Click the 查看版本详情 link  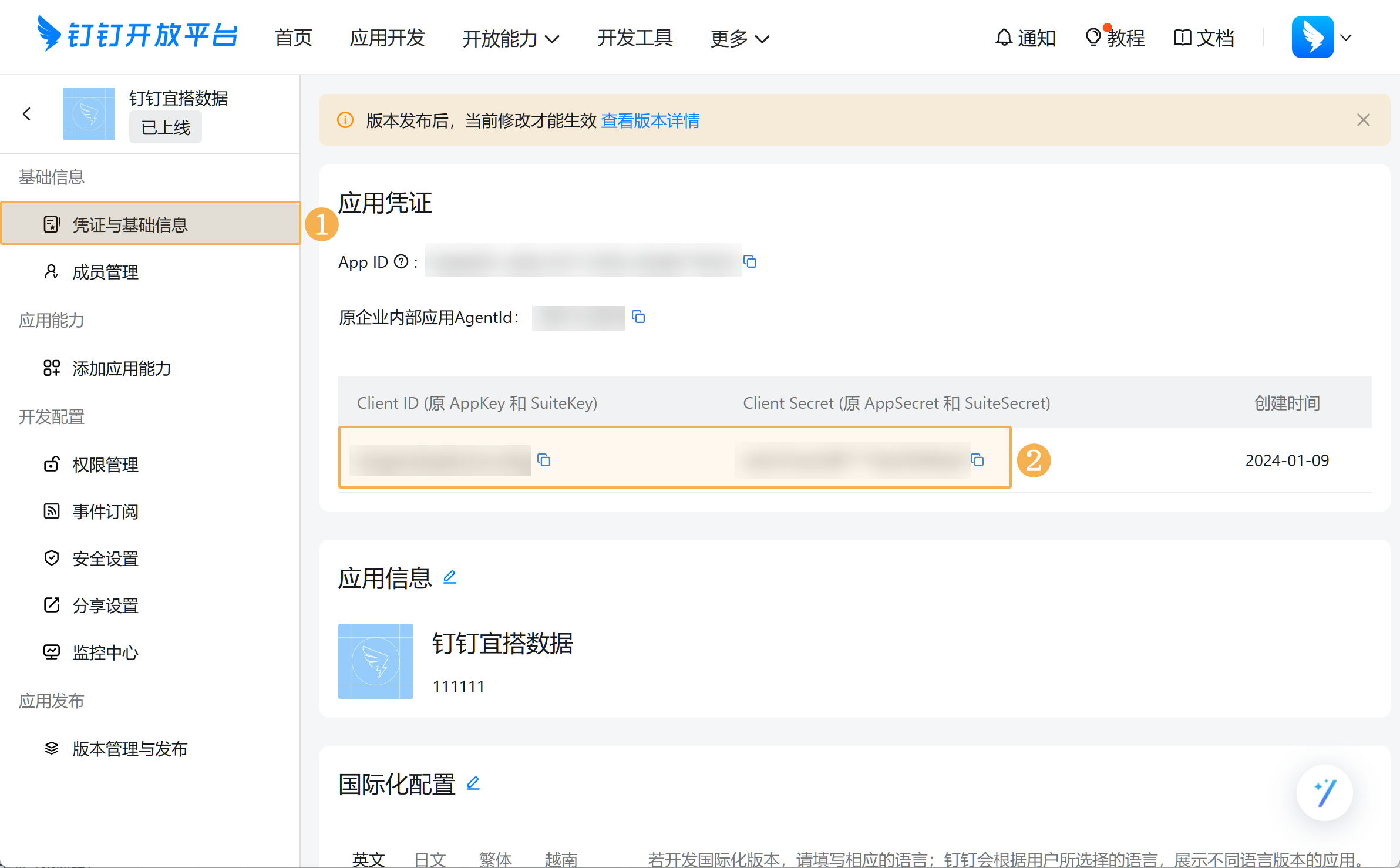pyautogui.click(x=650, y=120)
